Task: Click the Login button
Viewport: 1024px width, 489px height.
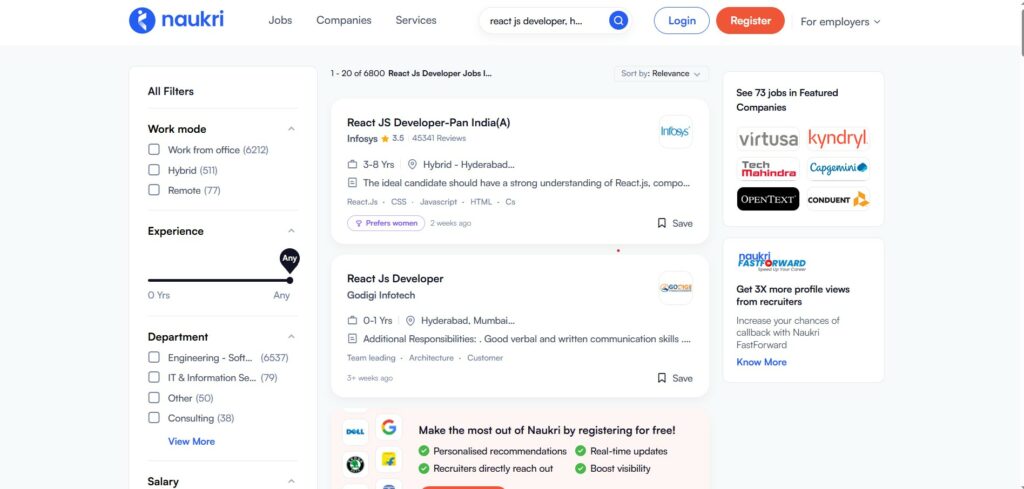Action: 682,21
